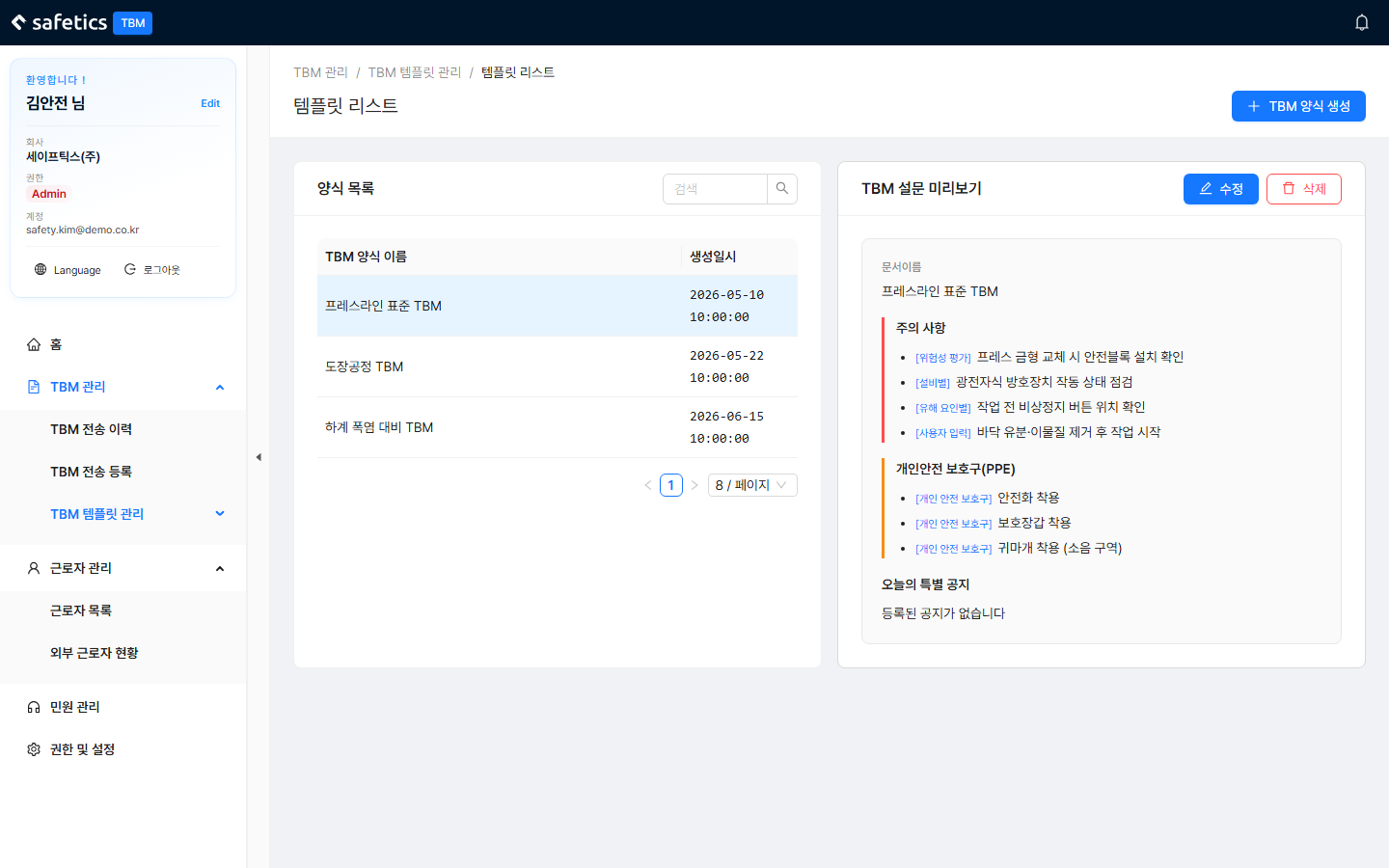Viewport: 1389px width, 868px height.
Task: Click the 권한 및 설정 gear icon
Action: pyautogui.click(x=34, y=749)
